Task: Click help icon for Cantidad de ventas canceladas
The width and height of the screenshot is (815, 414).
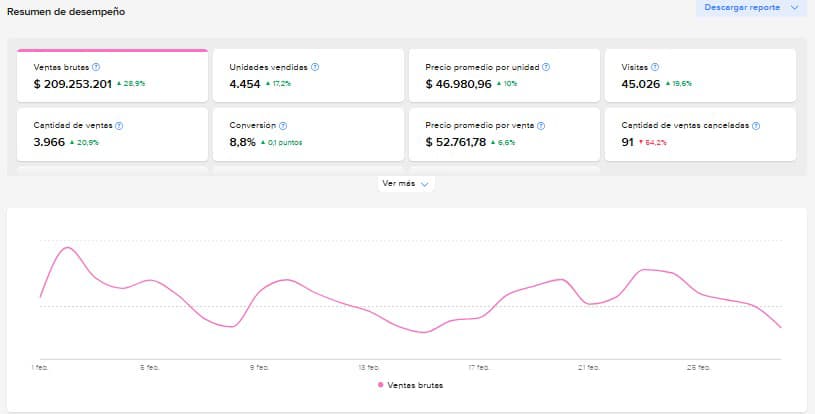Action: (x=756, y=126)
